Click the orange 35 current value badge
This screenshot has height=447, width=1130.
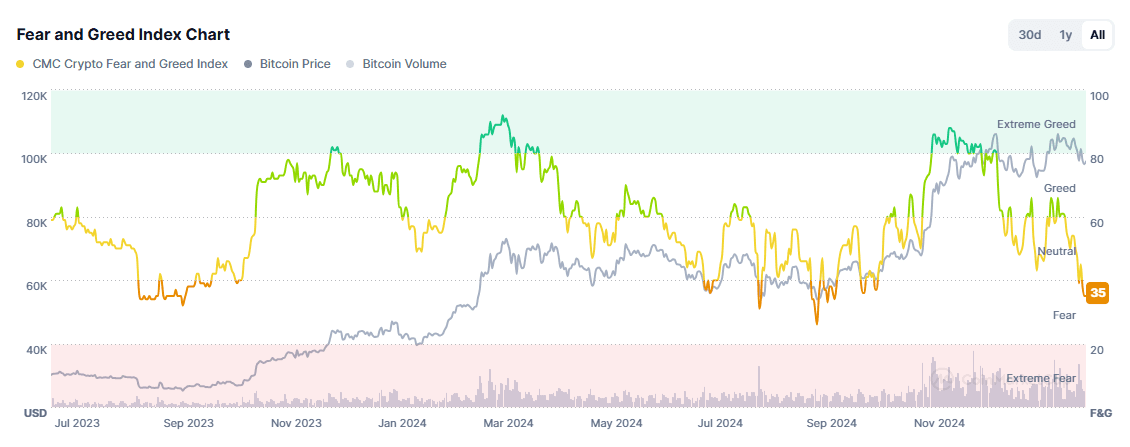[1098, 293]
